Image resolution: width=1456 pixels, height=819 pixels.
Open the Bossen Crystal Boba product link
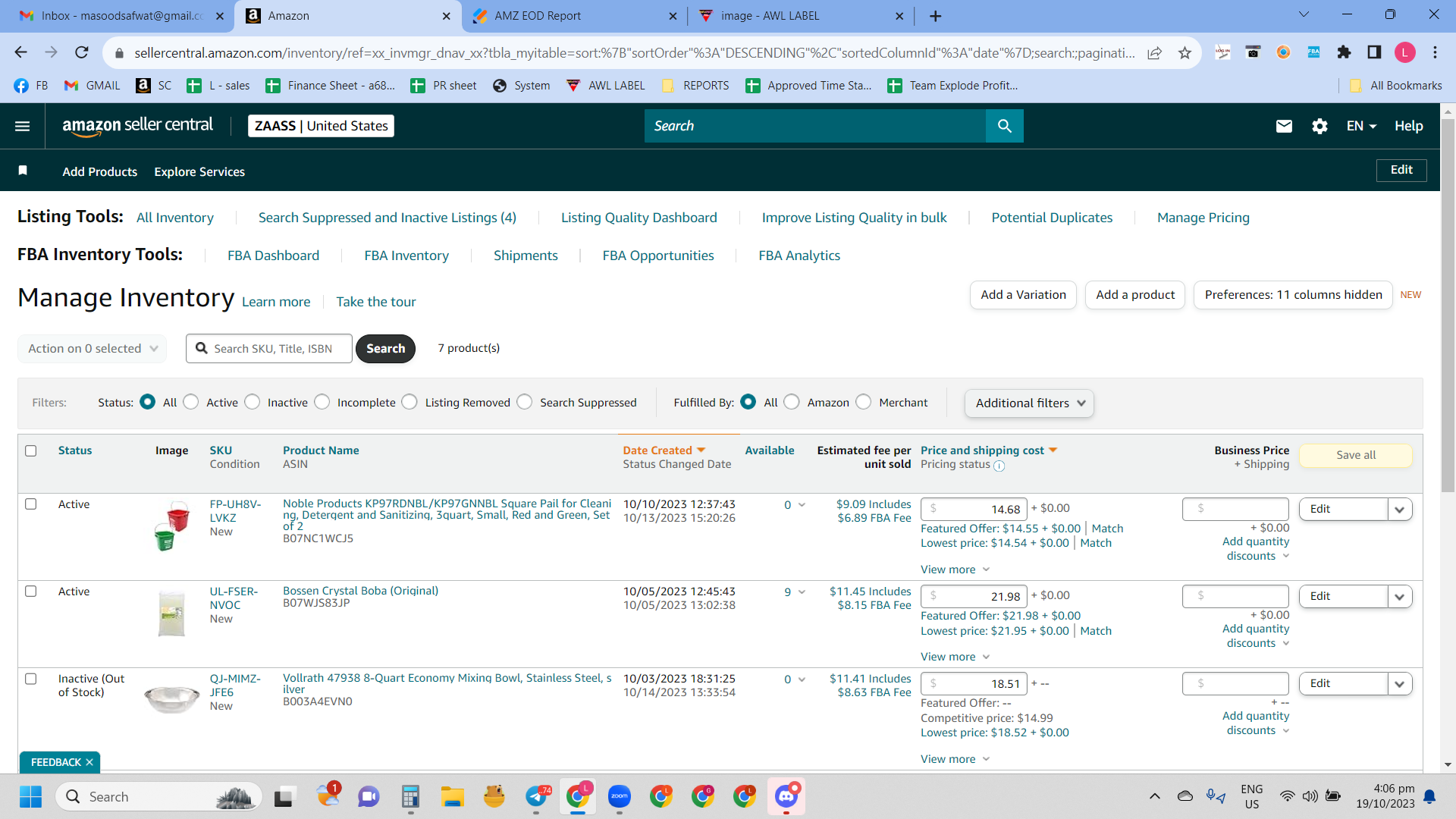tap(360, 591)
